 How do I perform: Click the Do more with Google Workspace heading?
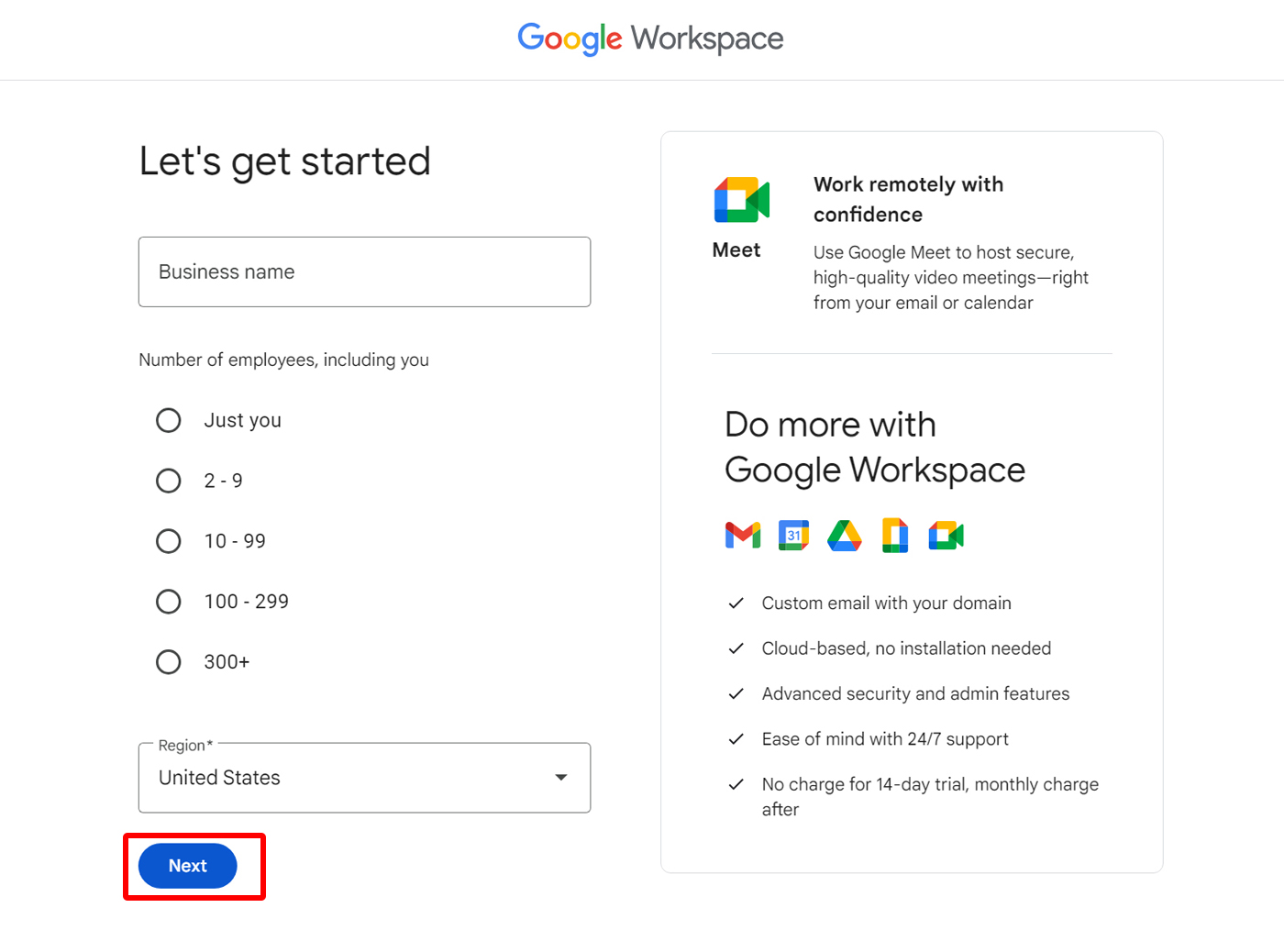875,448
